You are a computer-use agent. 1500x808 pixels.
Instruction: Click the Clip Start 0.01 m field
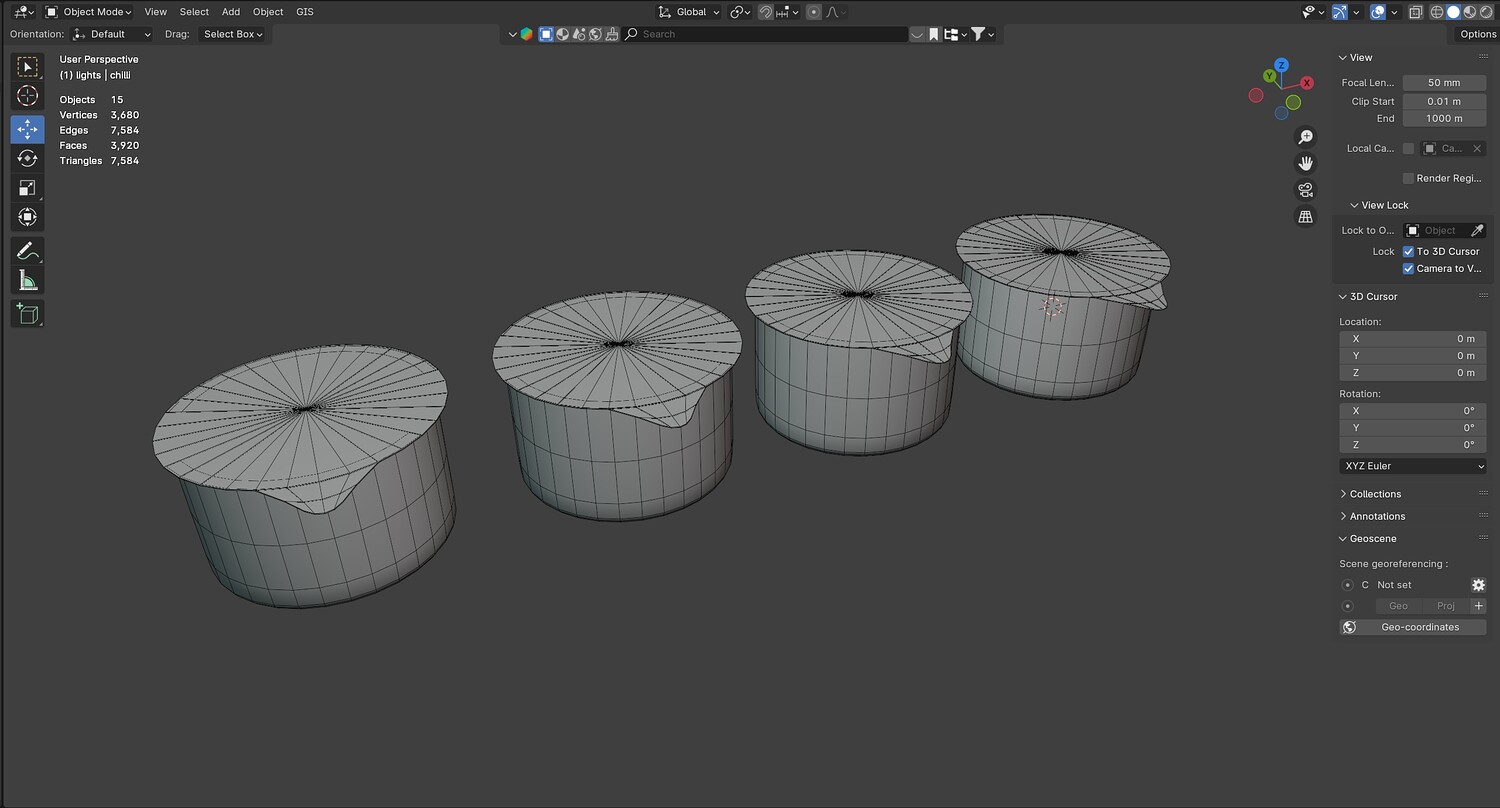coord(1444,101)
